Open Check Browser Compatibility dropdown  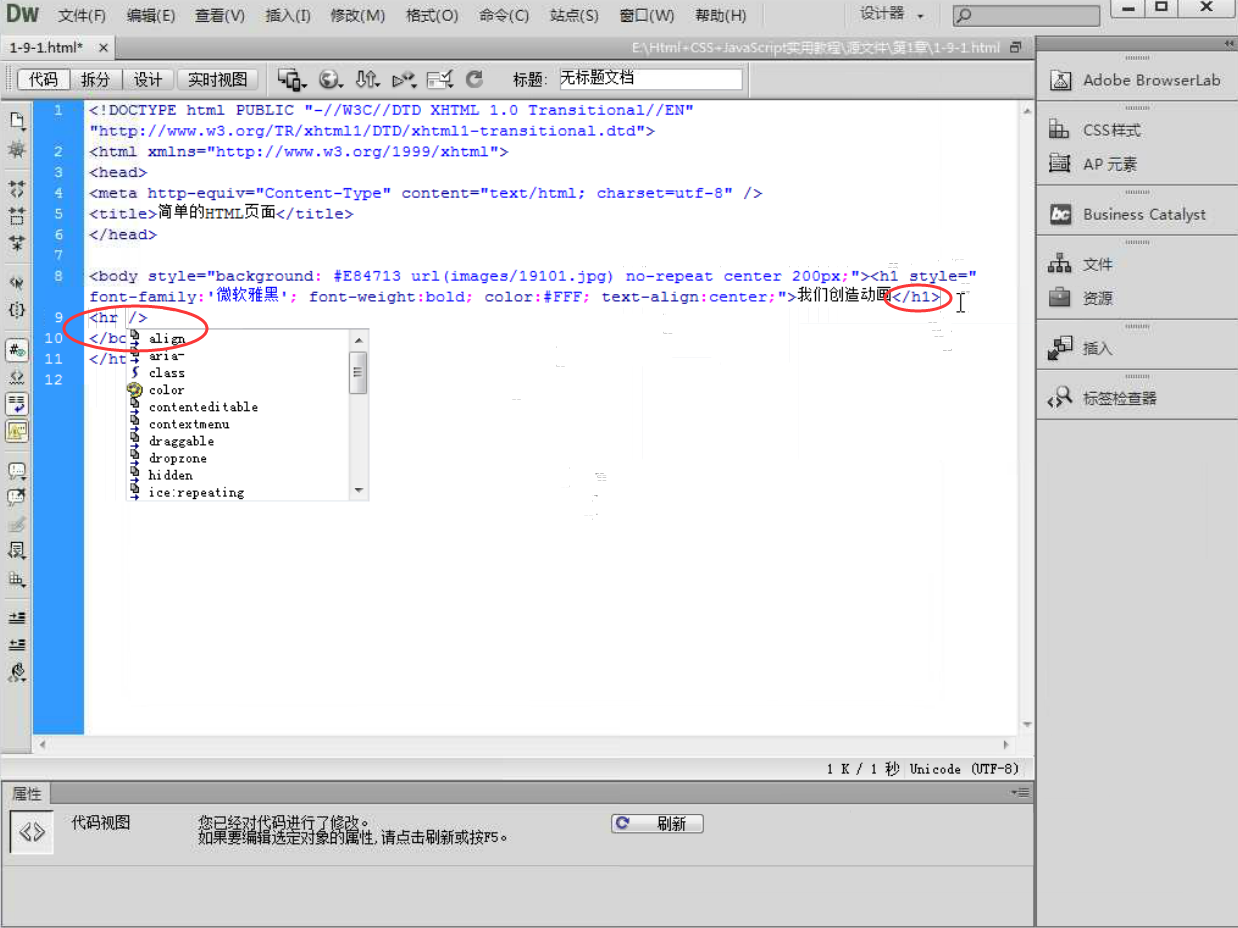(x=439, y=79)
